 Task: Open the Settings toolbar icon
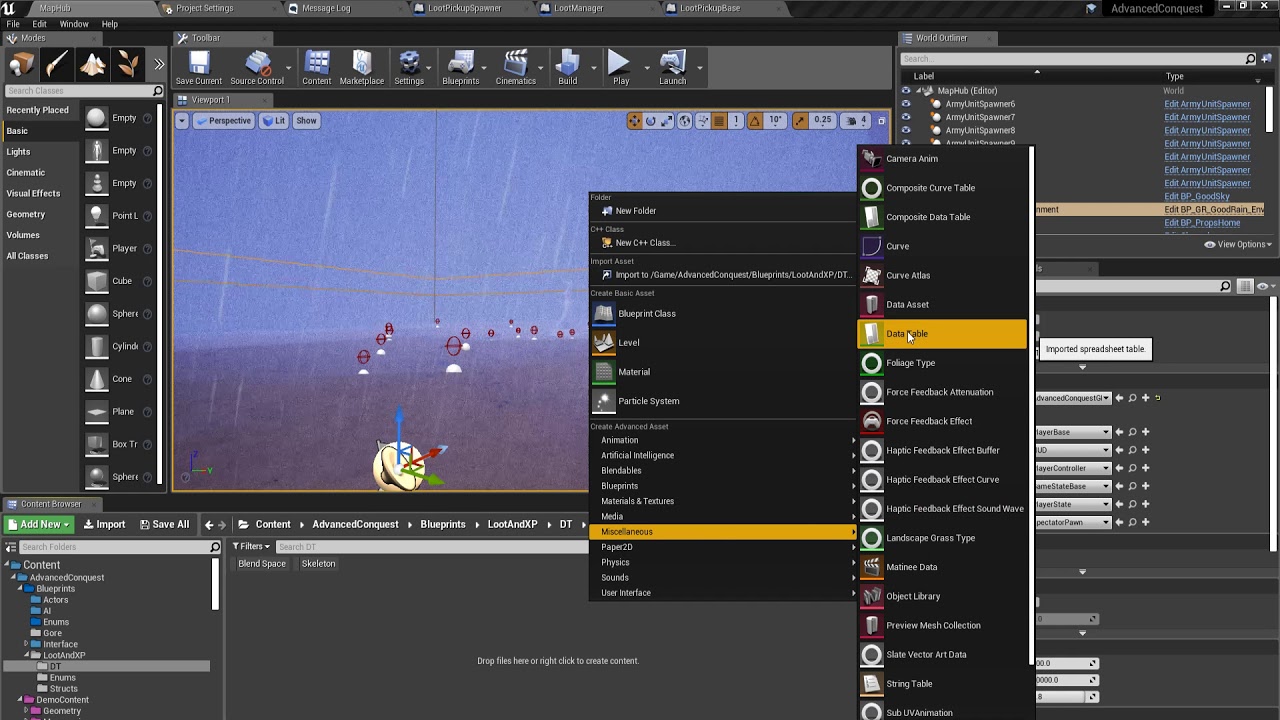click(x=409, y=68)
